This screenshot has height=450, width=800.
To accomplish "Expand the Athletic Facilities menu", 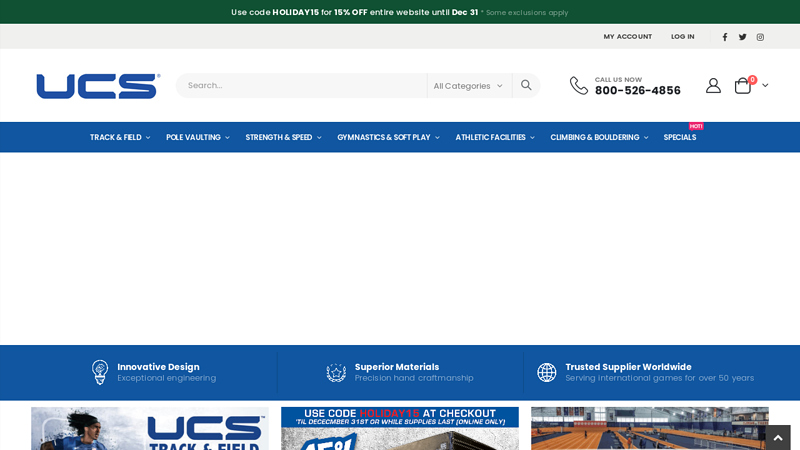I will pyautogui.click(x=495, y=137).
